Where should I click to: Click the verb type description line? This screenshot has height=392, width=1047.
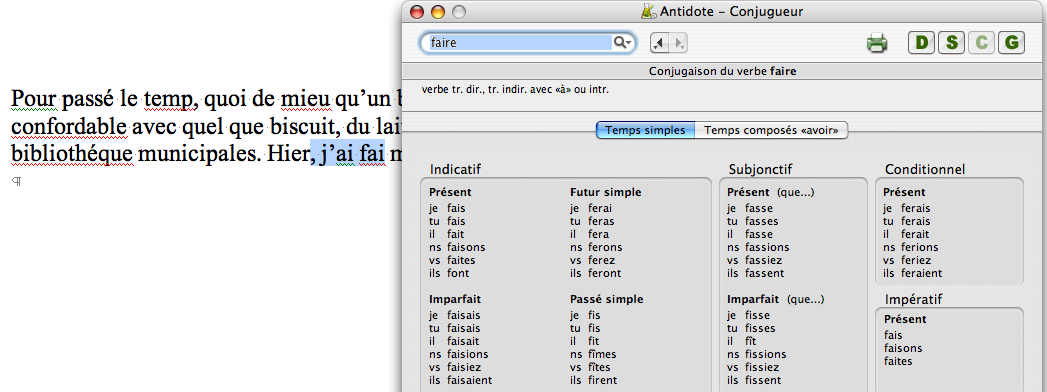coord(515,89)
